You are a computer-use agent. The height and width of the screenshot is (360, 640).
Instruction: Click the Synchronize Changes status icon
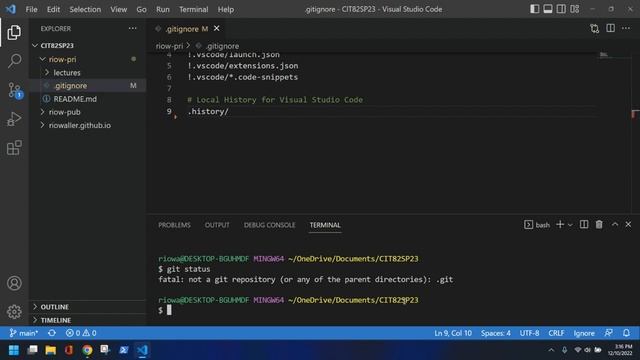(x=52, y=333)
